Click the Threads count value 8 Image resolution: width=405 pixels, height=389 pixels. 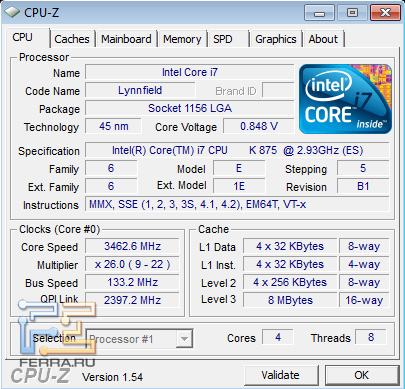[x=371, y=337]
